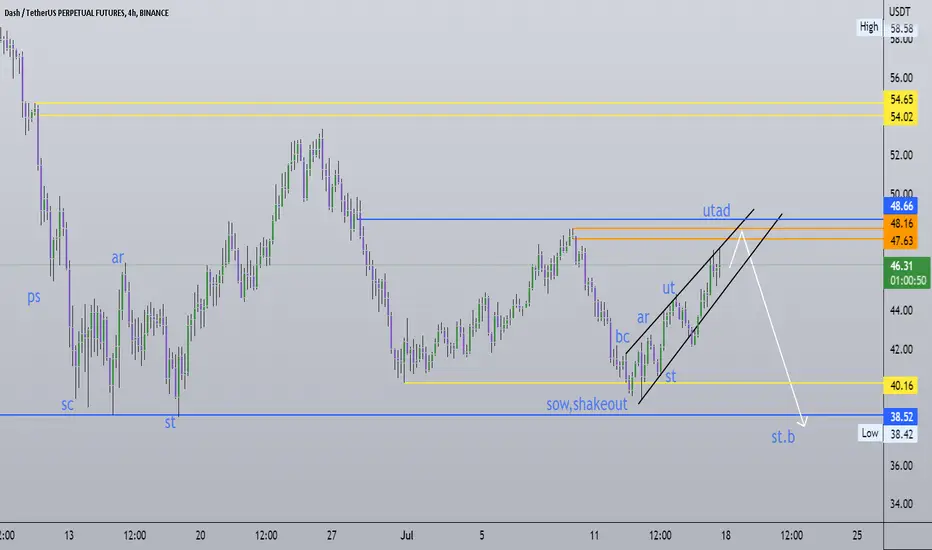Viewport: 932px width, 550px height.
Task: Click the '18' date on time axis
Action: point(725,536)
